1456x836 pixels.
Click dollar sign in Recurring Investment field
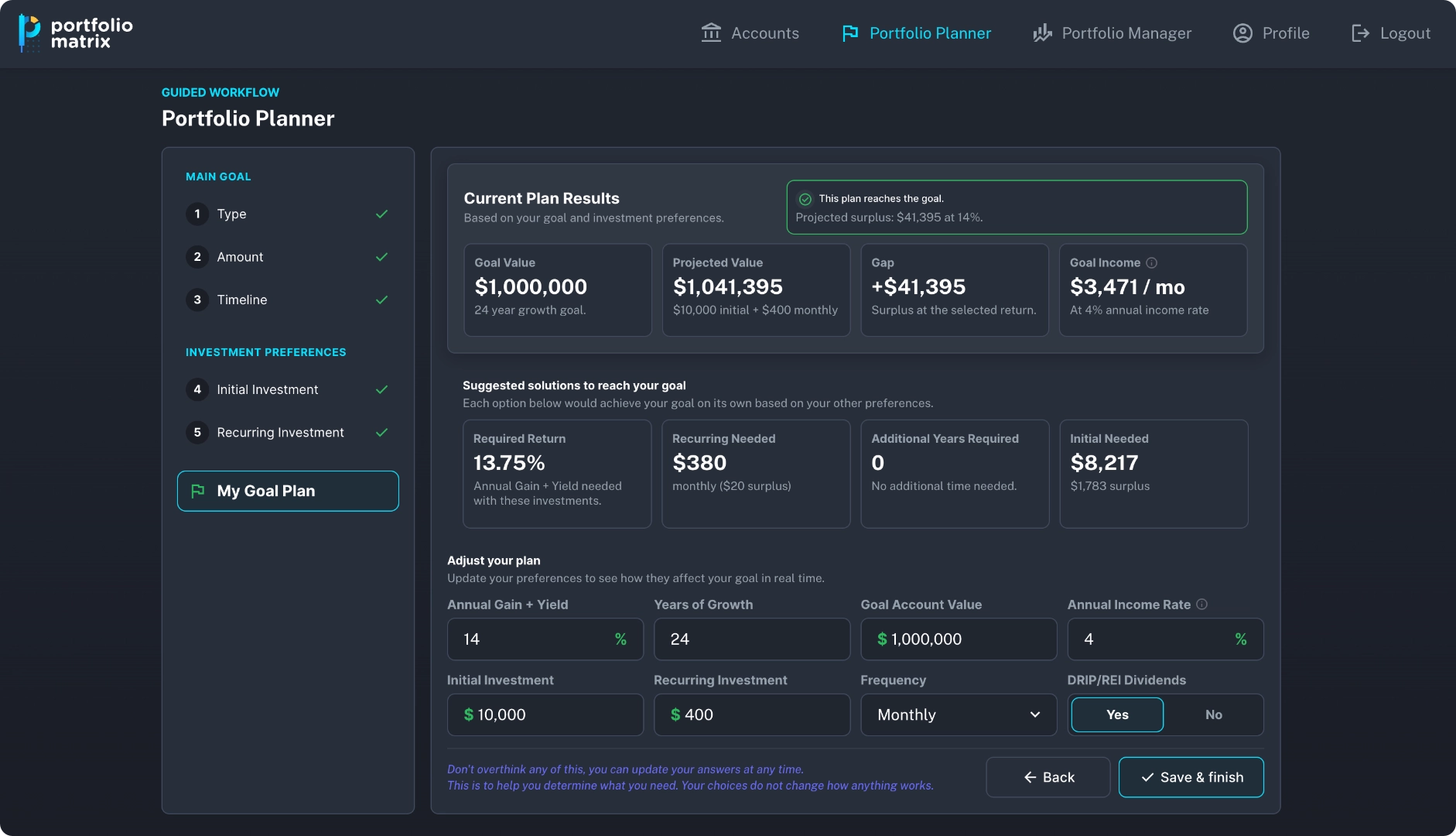click(x=675, y=714)
